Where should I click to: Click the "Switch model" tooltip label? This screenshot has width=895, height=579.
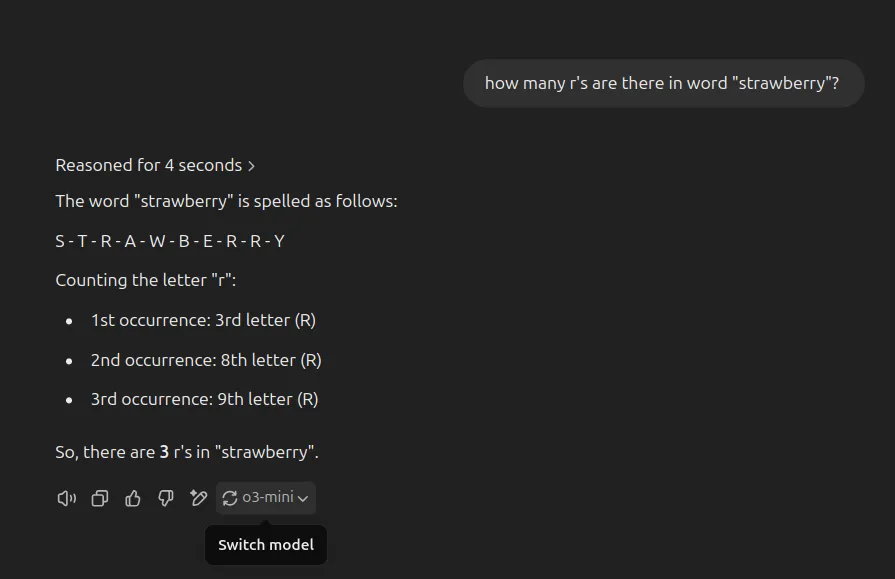pos(266,545)
